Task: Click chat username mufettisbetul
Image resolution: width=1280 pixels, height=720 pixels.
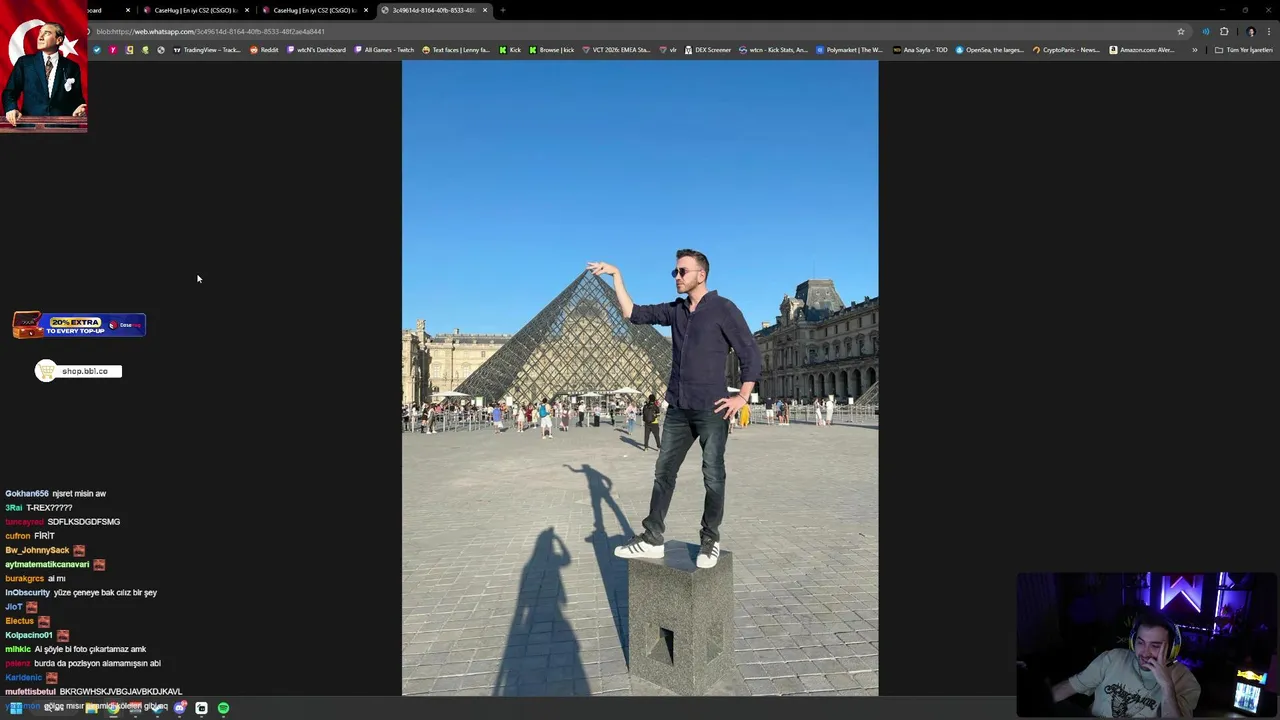Action: pyautogui.click(x=30, y=691)
